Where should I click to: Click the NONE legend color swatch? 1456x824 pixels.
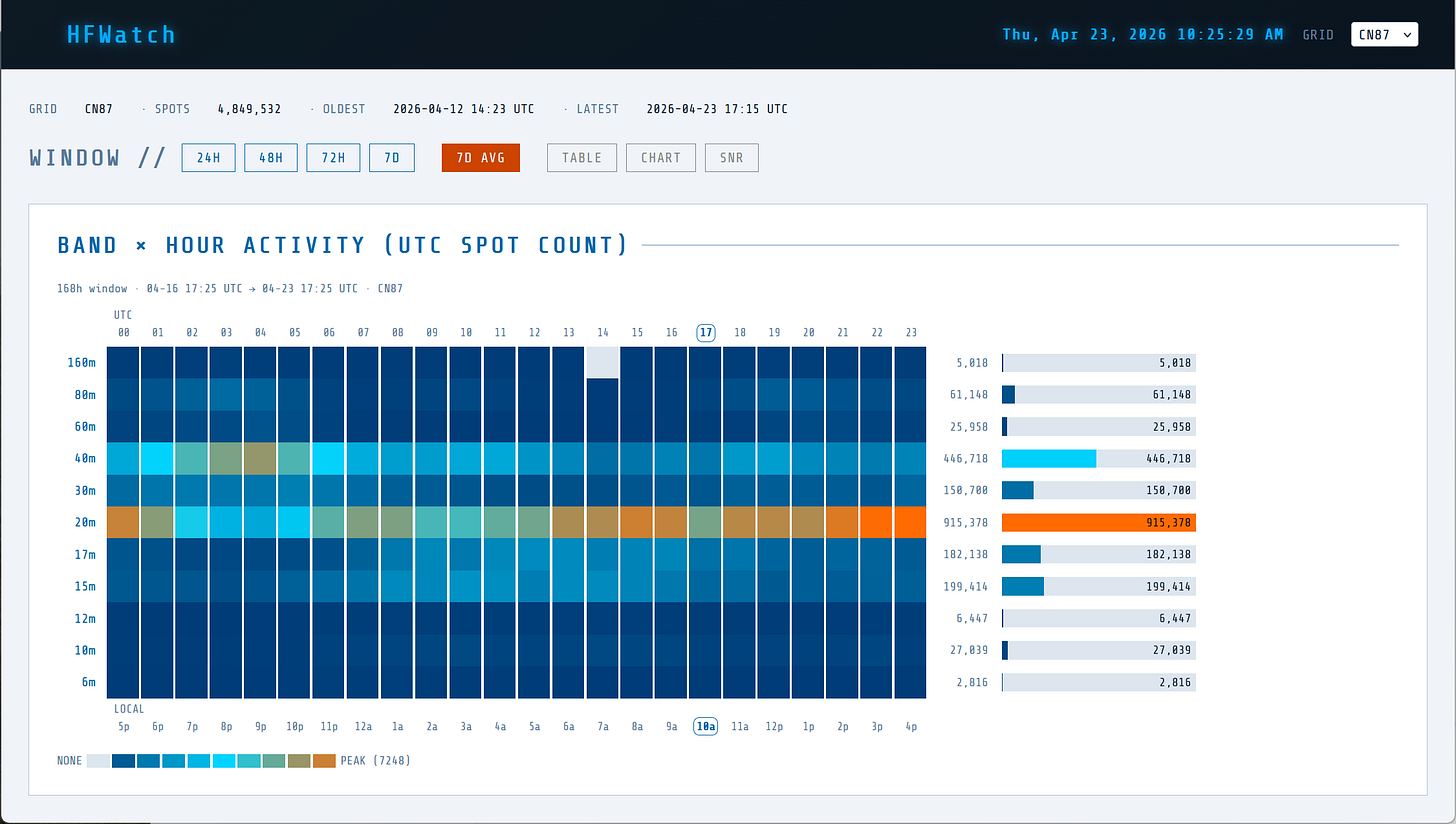97,760
